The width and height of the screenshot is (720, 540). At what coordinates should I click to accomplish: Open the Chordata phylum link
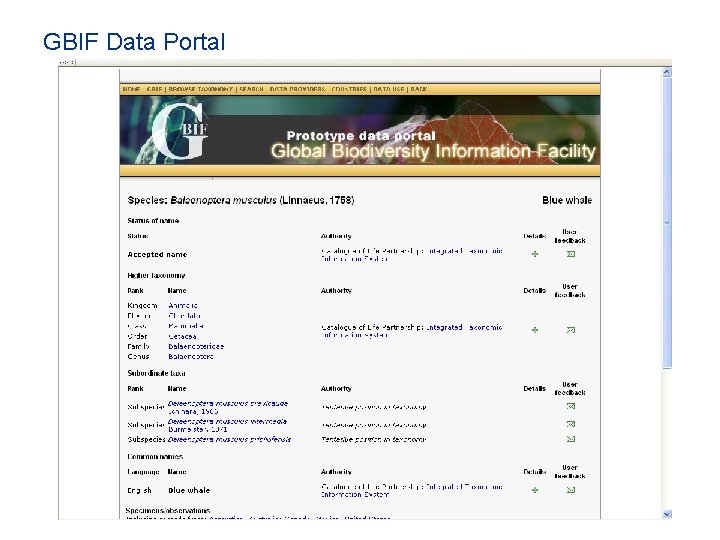pos(184,316)
